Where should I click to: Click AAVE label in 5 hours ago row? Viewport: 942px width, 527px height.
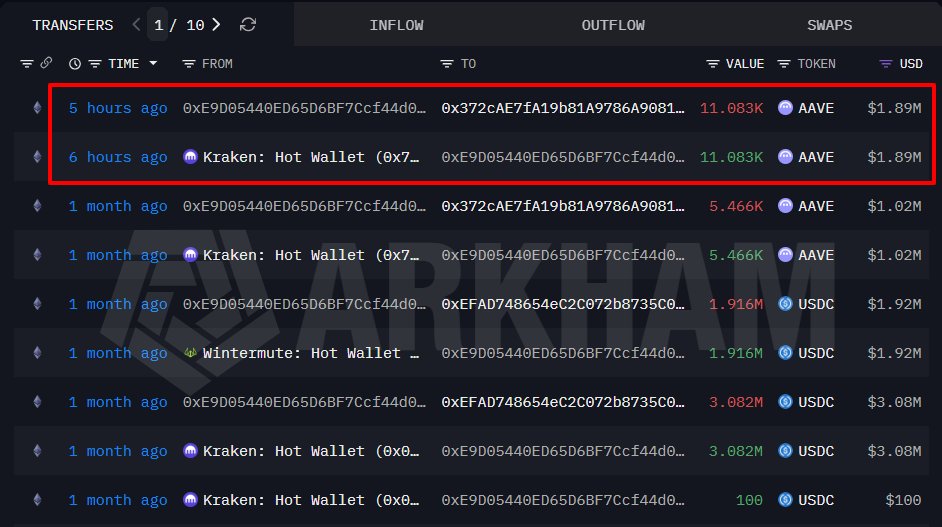(816, 108)
